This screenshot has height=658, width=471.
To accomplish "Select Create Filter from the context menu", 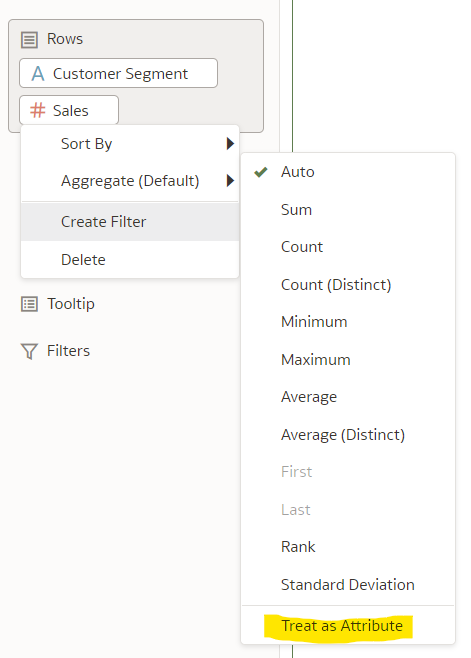I will 130,222.
